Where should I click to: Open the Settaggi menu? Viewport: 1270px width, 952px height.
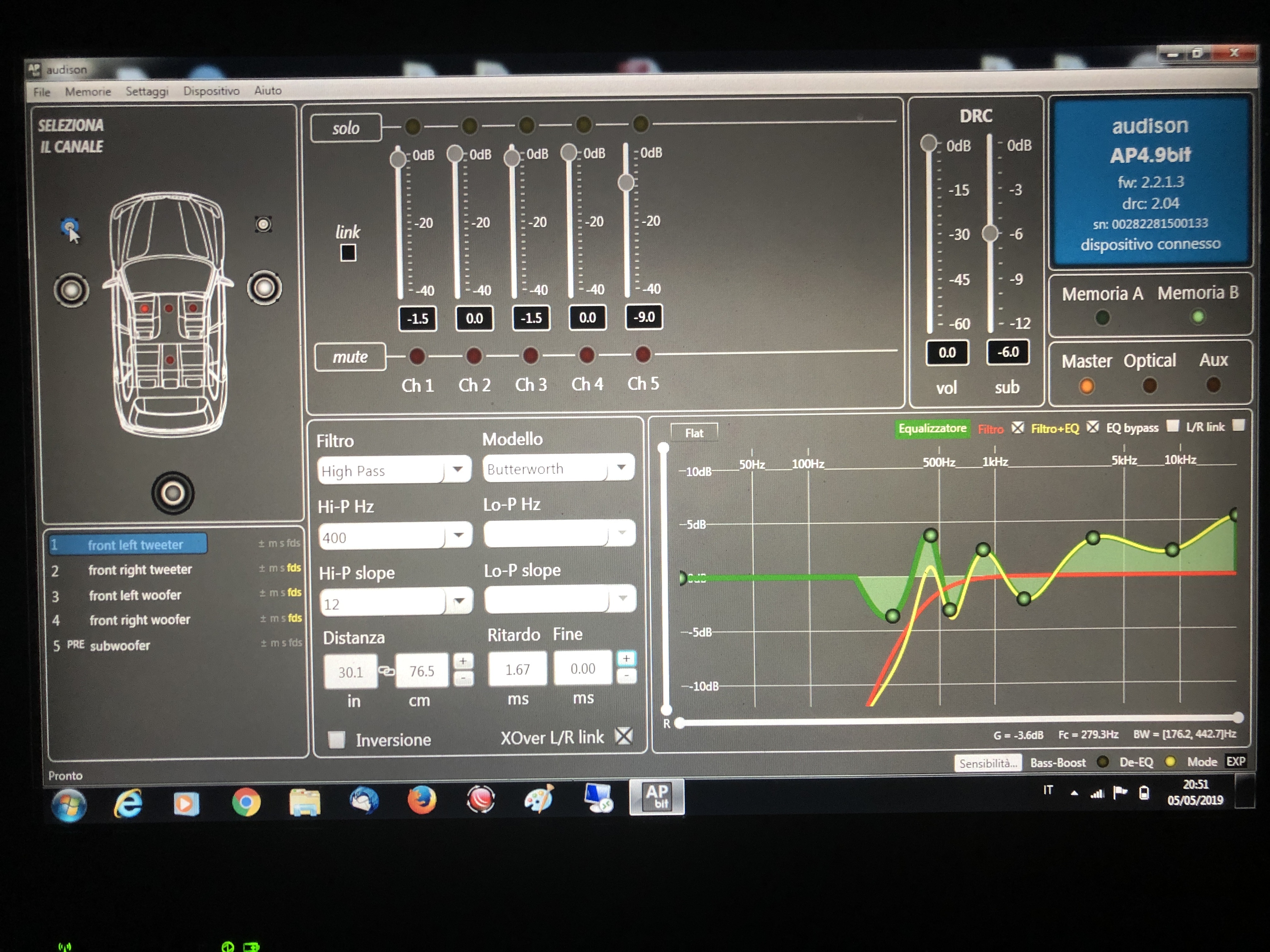click(x=147, y=91)
